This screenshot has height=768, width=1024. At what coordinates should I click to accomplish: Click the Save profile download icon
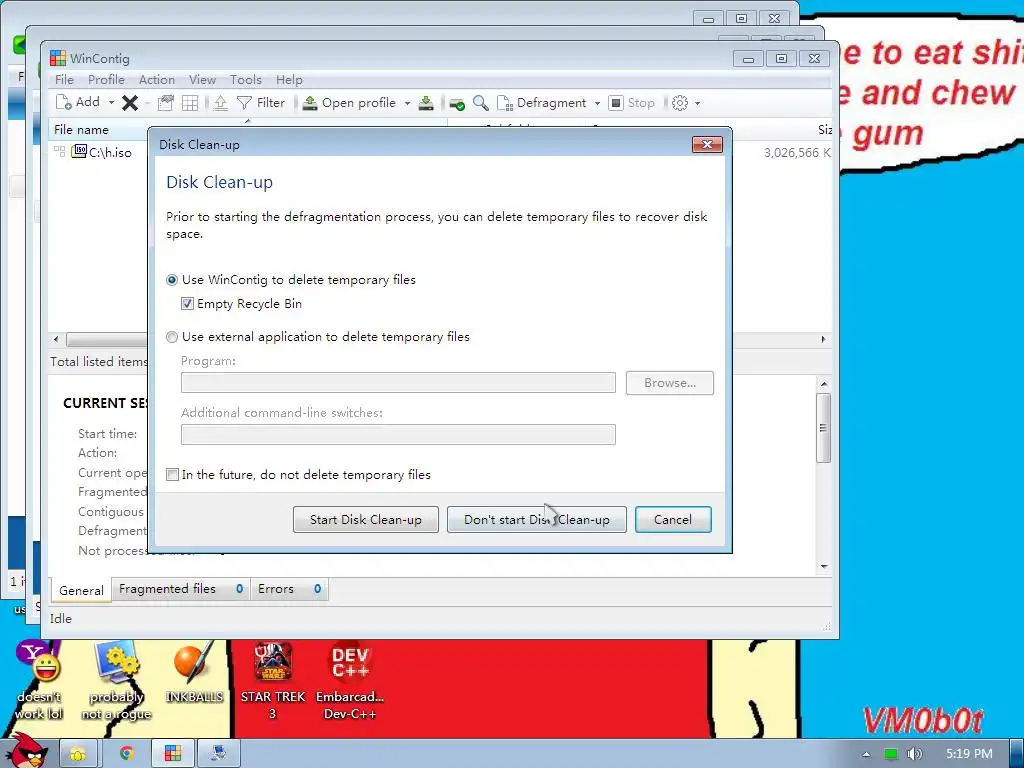pos(426,103)
